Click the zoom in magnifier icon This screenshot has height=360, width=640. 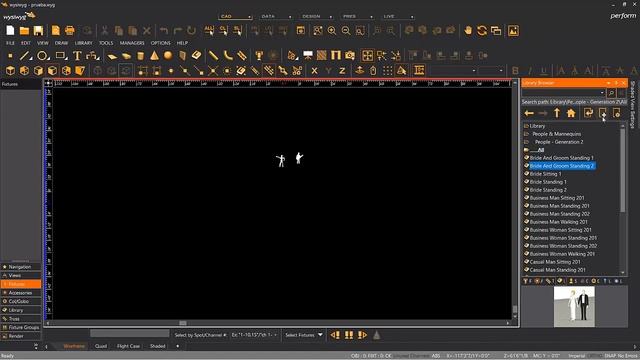332,31
